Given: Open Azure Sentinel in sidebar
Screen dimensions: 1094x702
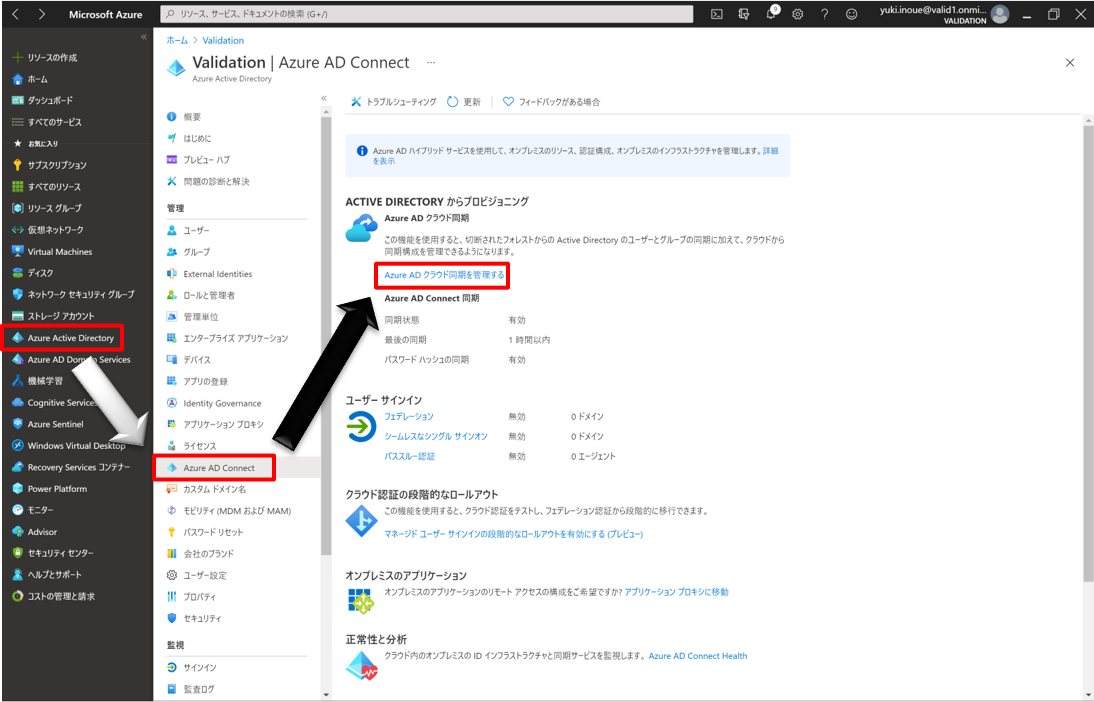Looking at the screenshot, I should click(48, 424).
